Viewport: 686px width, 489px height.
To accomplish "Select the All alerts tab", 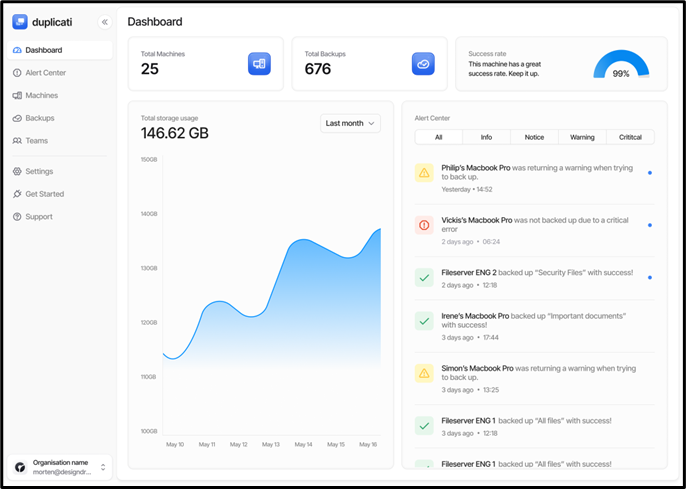I will [438, 137].
